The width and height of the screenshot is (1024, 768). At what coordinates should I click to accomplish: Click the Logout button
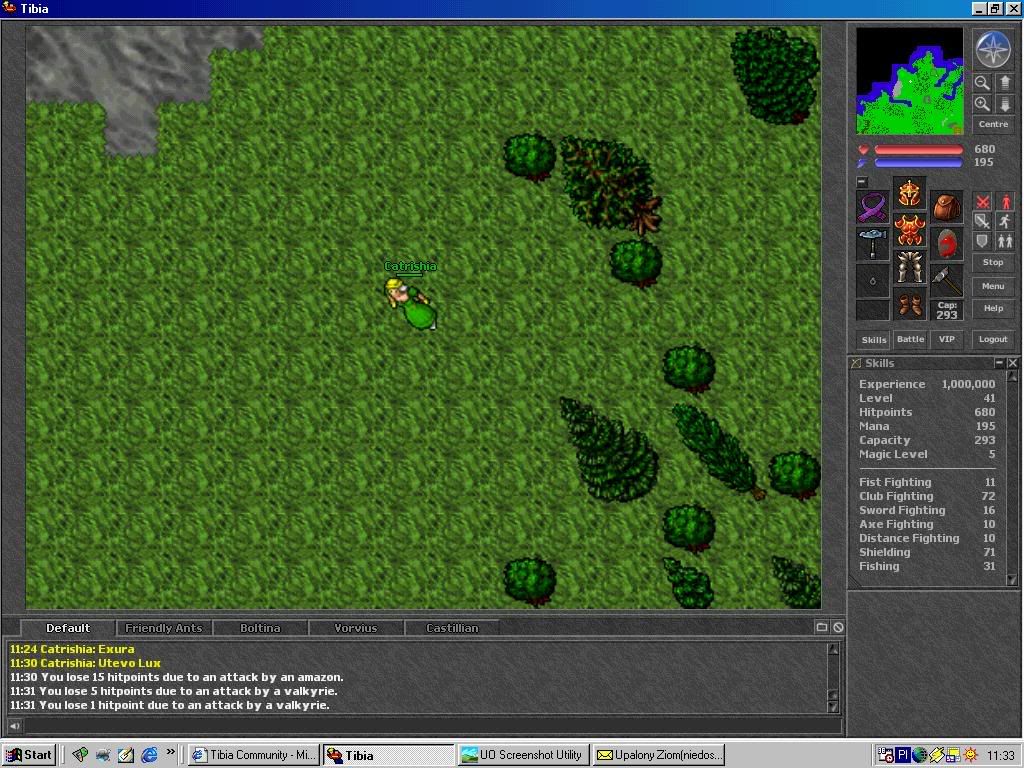click(993, 339)
